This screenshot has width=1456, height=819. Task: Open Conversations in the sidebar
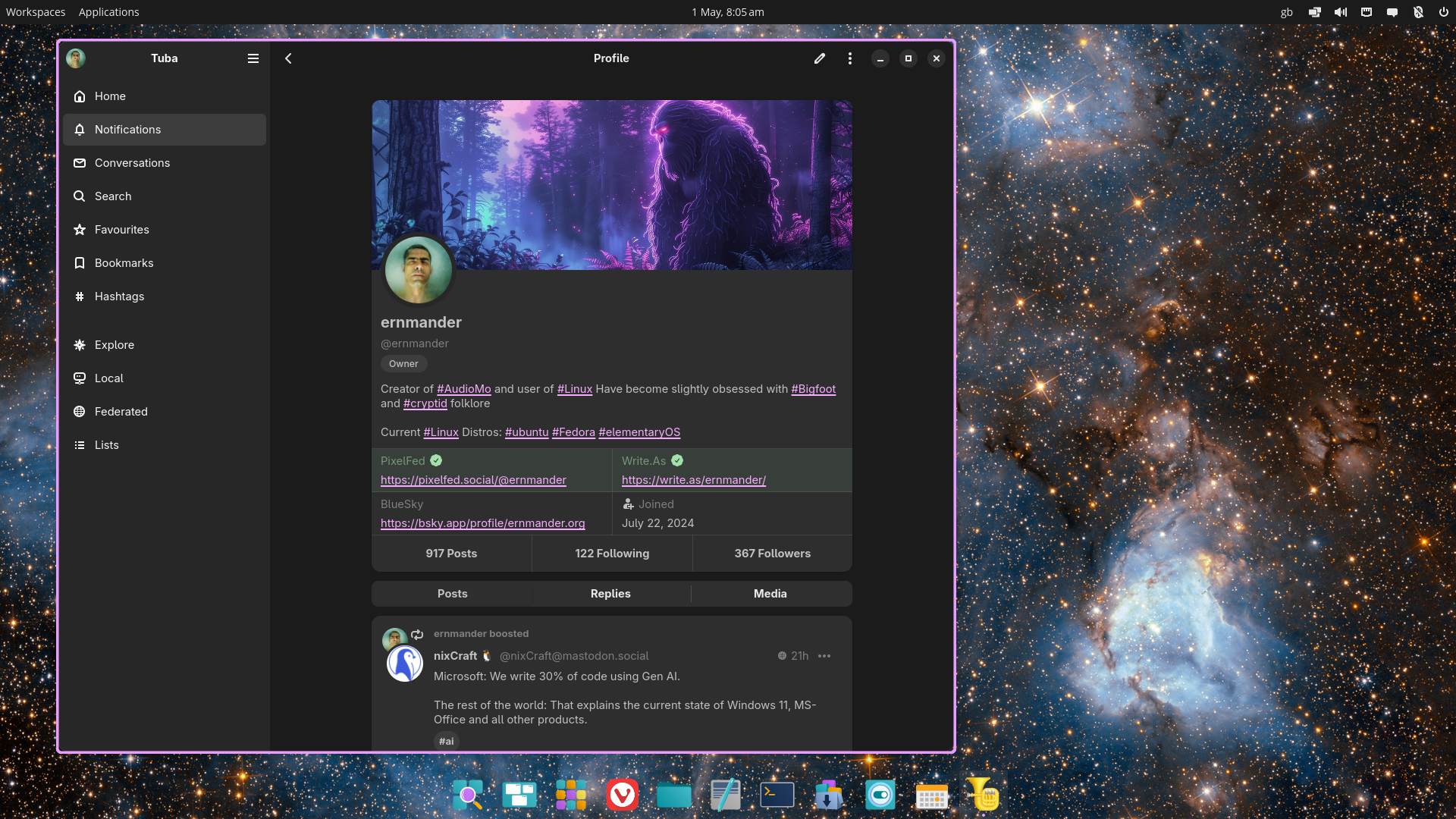click(165, 163)
